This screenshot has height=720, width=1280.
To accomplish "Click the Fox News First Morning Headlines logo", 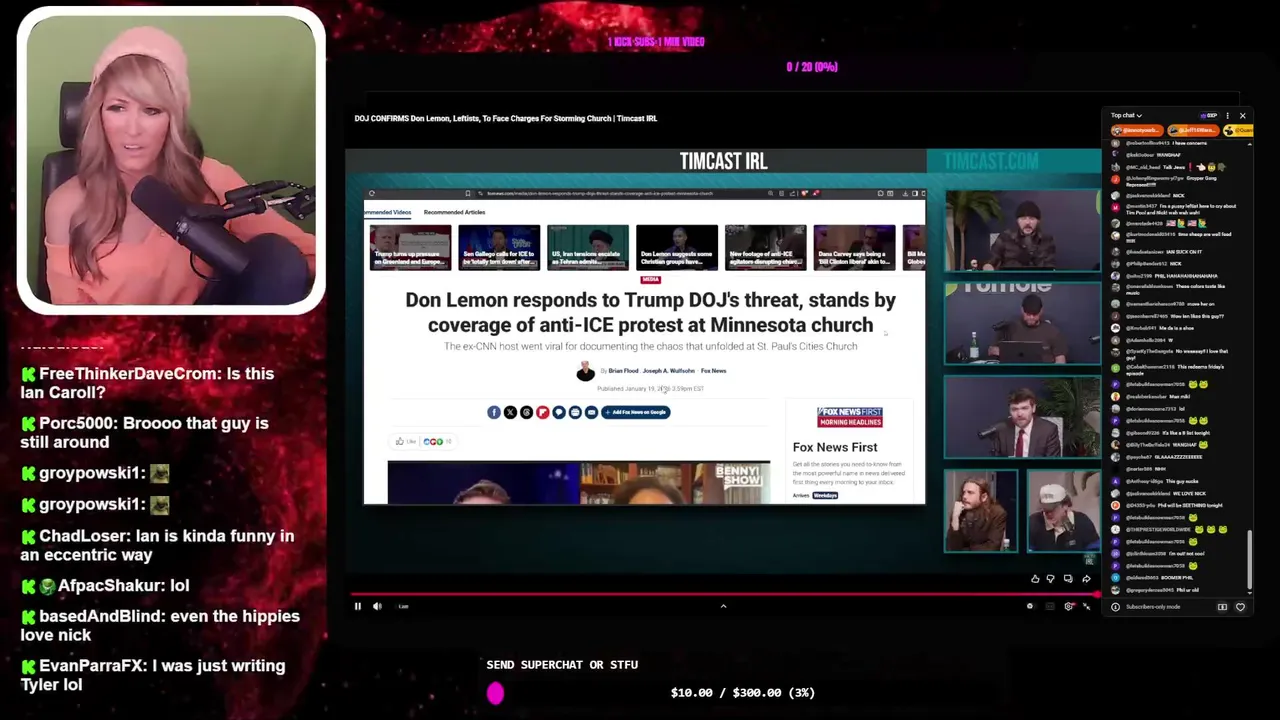I will tap(849, 417).
